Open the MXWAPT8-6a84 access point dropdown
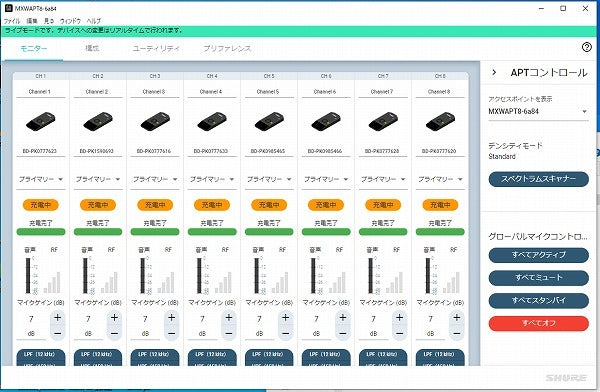 tap(538, 111)
